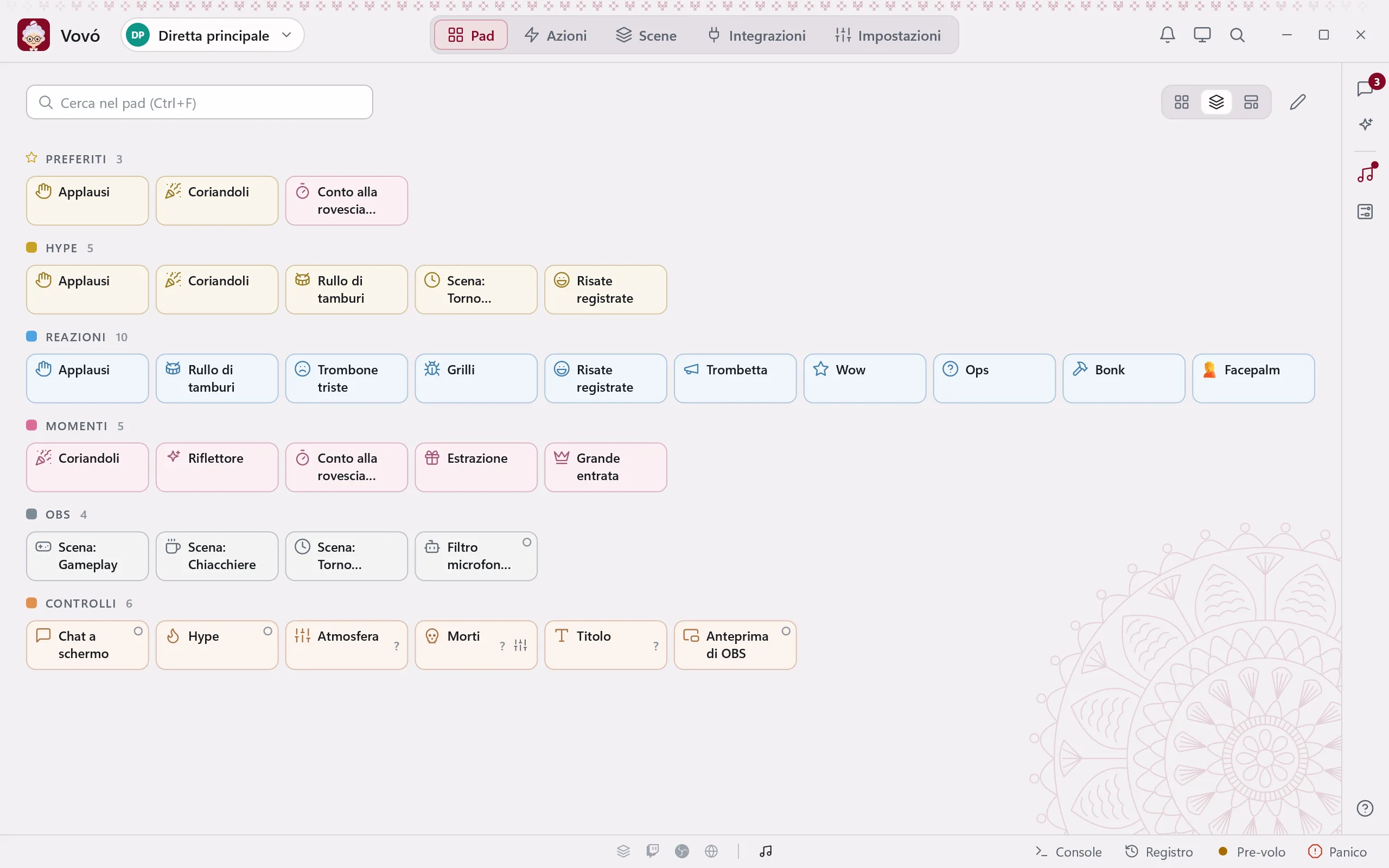Toggle the Chat a schermo control

tap(87, 644)
